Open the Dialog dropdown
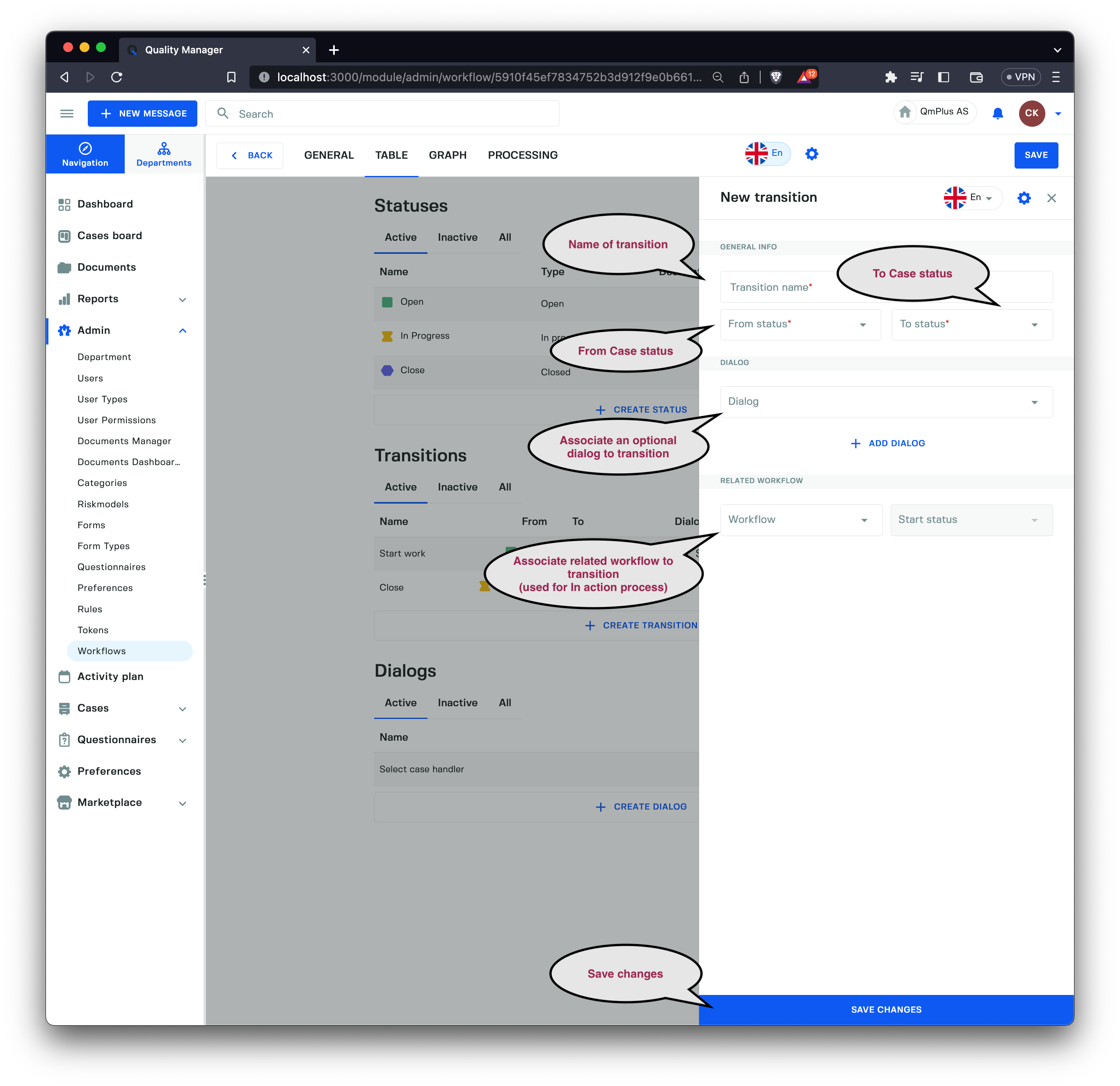The width and height of the screenshot is (1120, 1086). pyautogui.click(x=886, y=402)
